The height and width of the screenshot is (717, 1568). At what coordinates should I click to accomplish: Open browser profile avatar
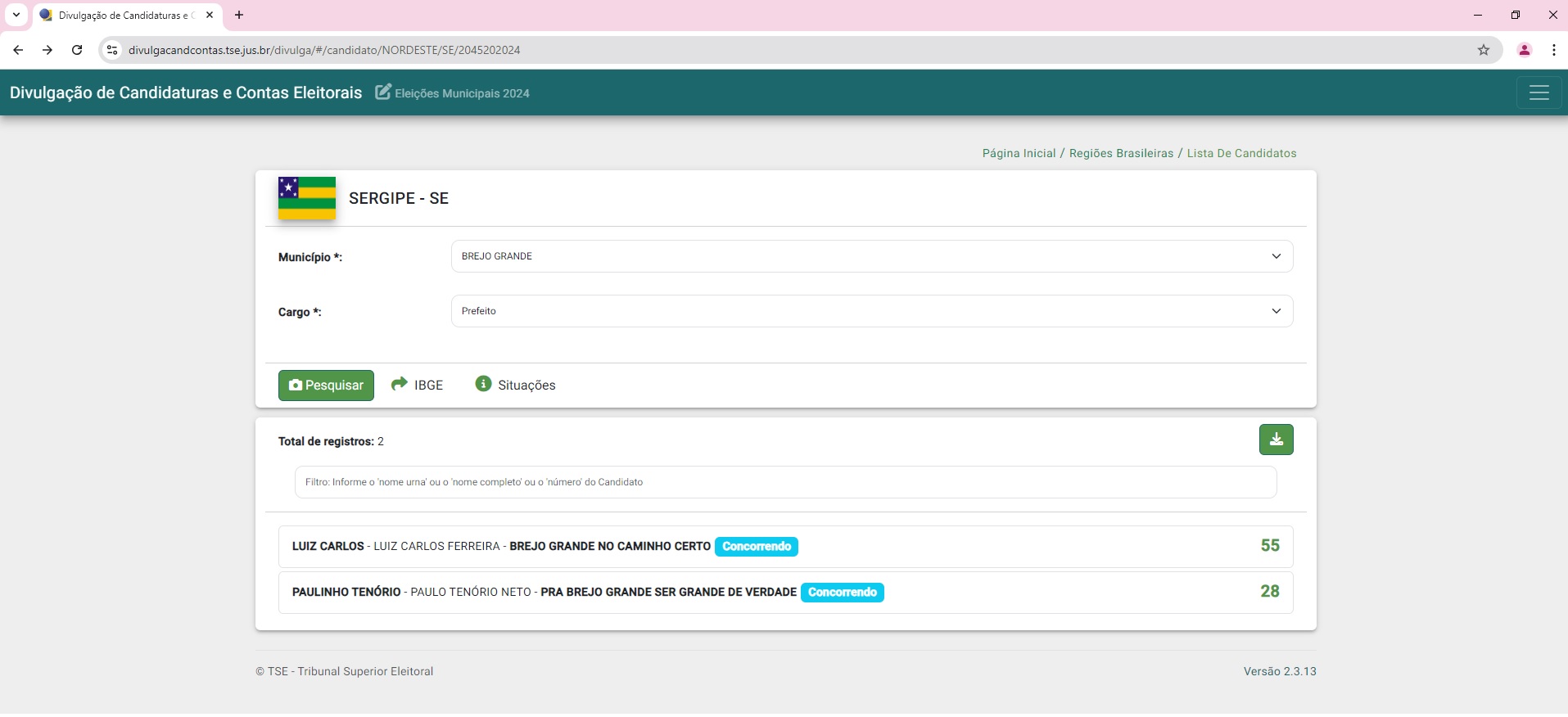1524,50
